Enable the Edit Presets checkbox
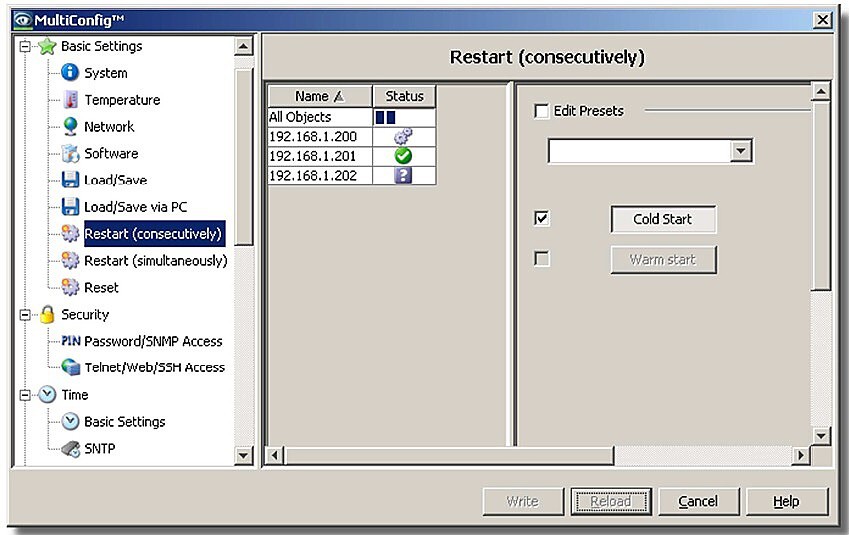 click(x=541, y=111)
